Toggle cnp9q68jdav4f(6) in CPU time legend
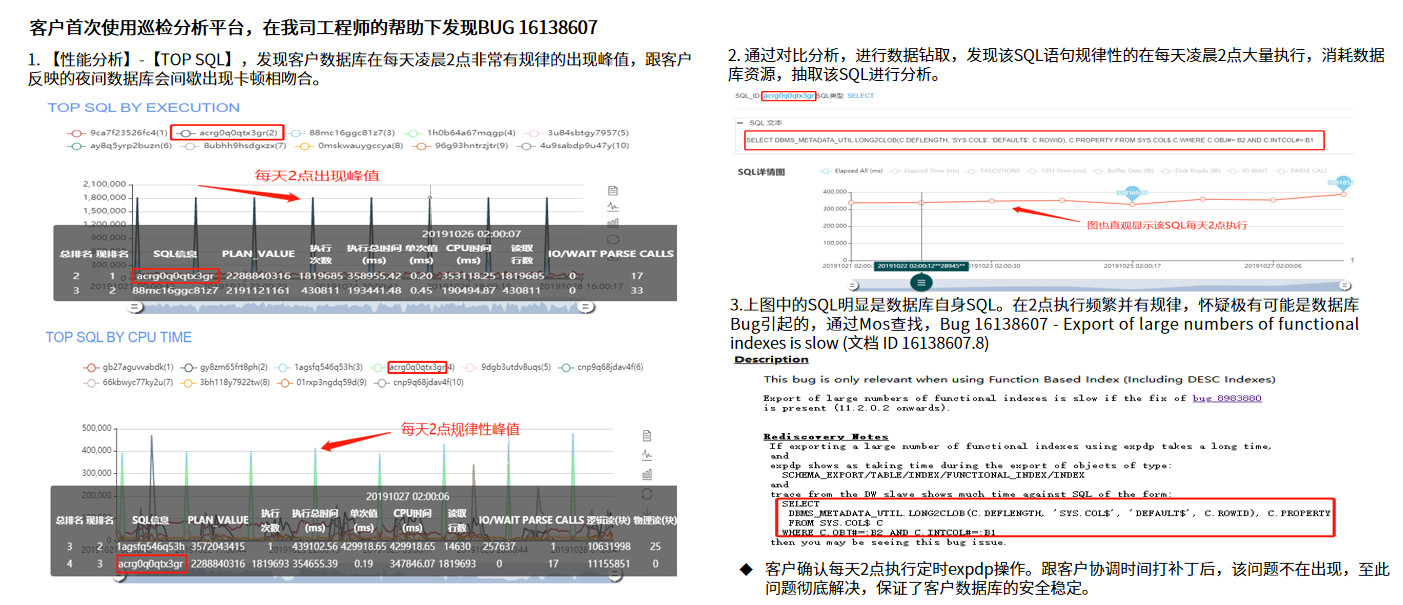 [x=599, y=367]
